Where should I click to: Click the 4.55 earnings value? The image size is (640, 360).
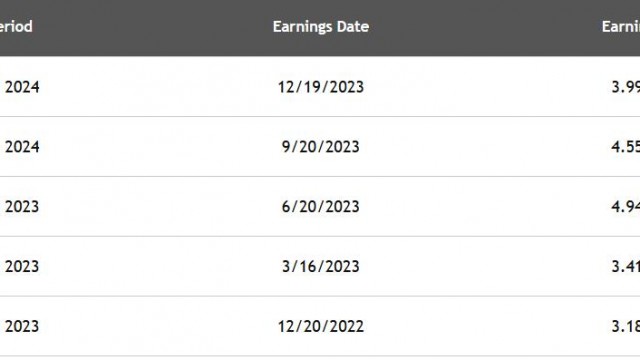coord(626,147)
